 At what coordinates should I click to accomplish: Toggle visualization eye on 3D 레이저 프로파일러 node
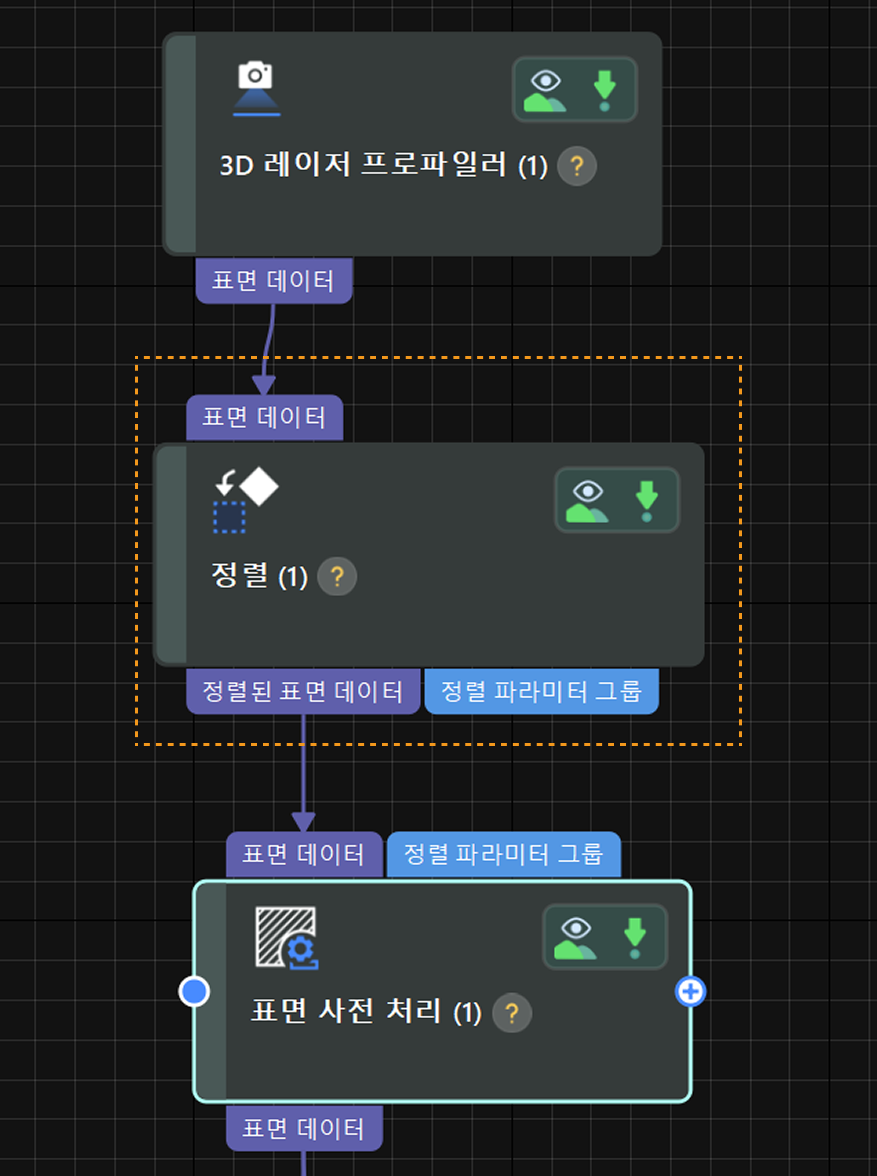pyautogui.click(x=545, y=90)
